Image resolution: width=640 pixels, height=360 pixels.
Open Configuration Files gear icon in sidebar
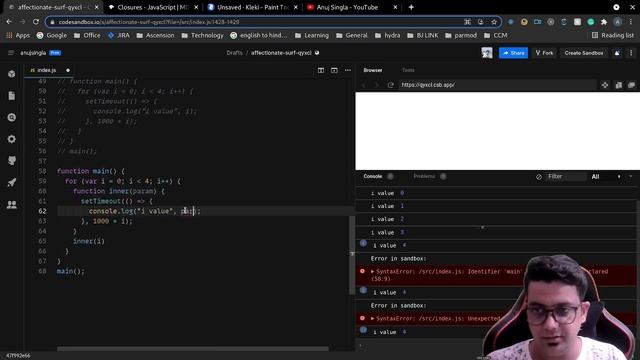point(11,139)
